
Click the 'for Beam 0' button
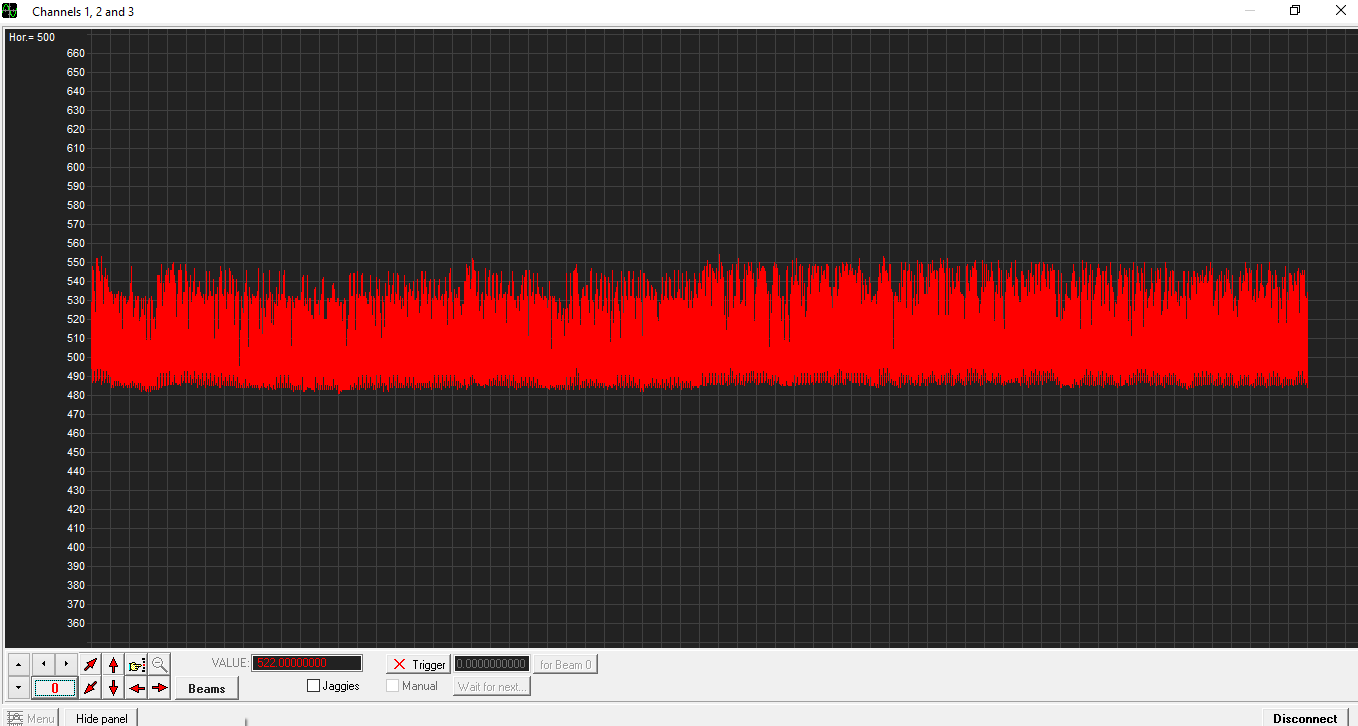pos(566,664)
